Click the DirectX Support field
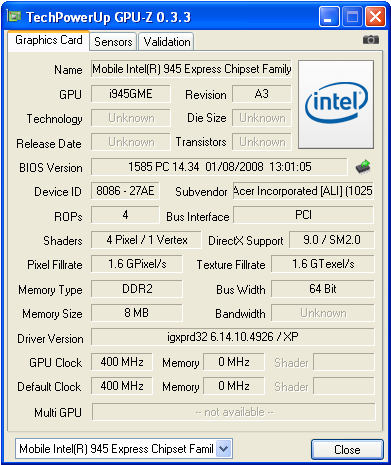 332,240
